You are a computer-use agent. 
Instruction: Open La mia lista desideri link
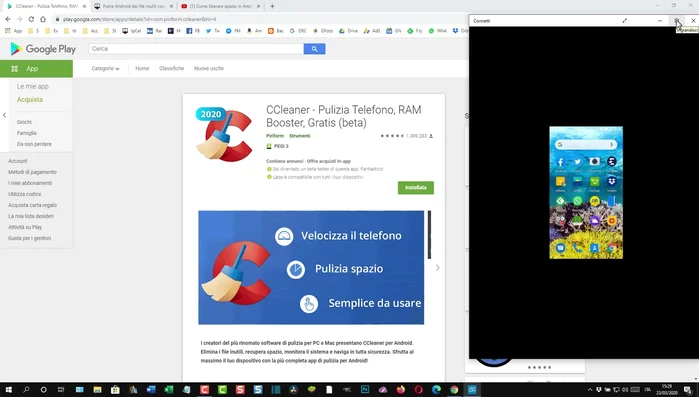[x=31, y=216]
